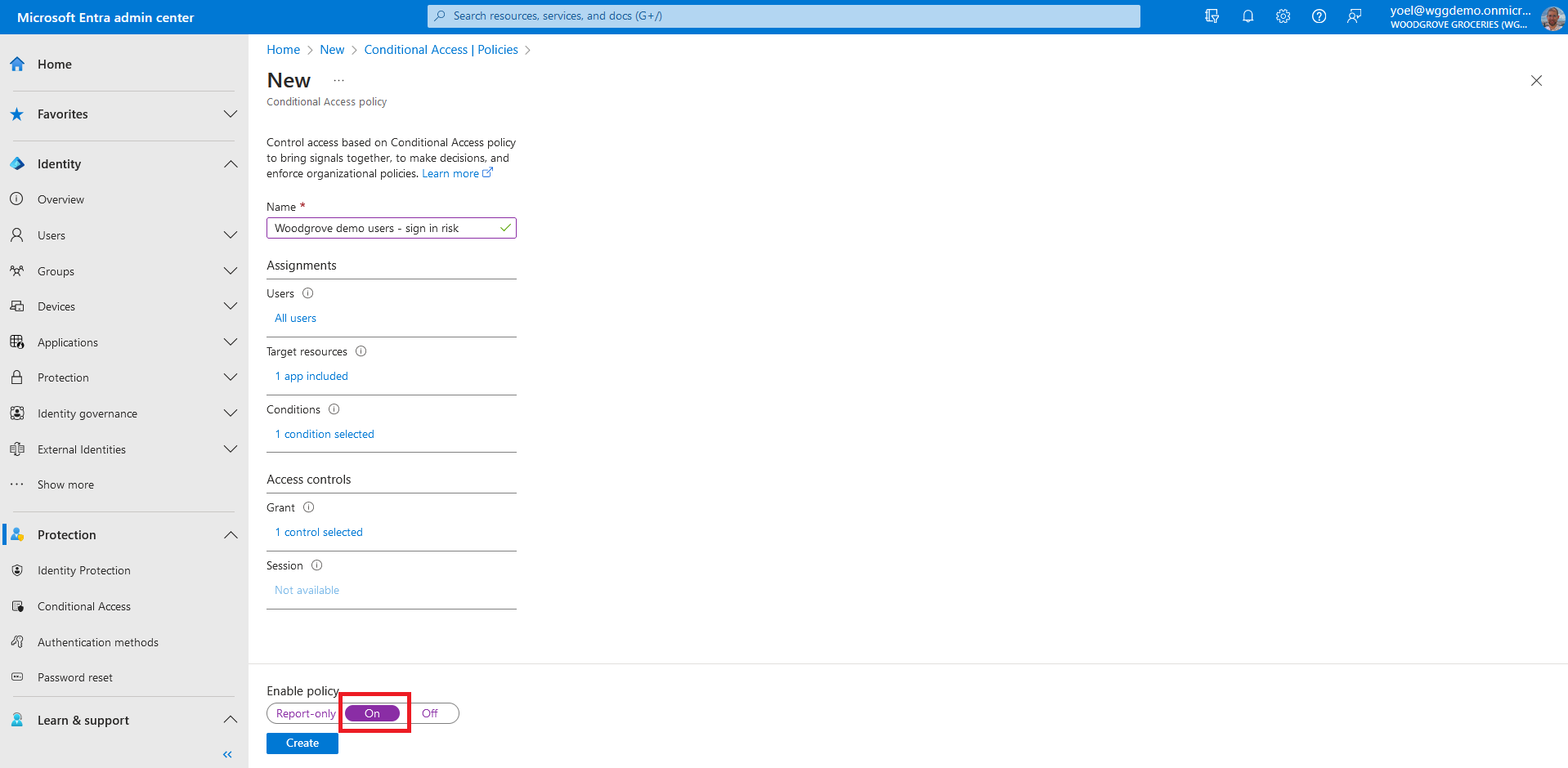
Task: Expand the Applications sidebar section
Action: click(x=231, y=342)
